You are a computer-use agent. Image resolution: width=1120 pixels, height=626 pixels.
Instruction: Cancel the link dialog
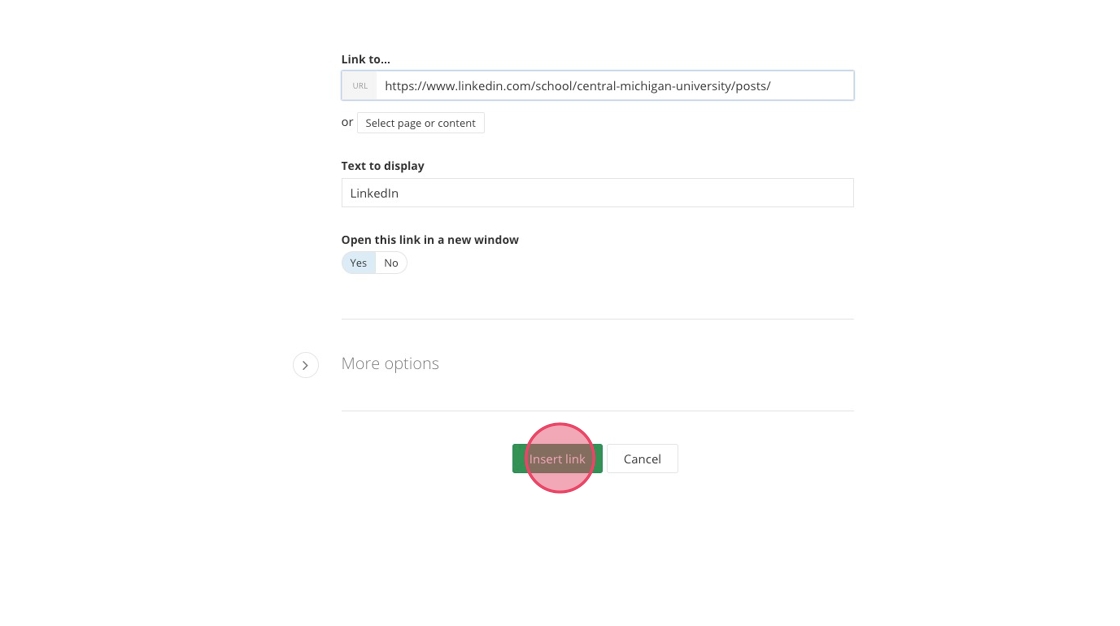click(642, 459)
